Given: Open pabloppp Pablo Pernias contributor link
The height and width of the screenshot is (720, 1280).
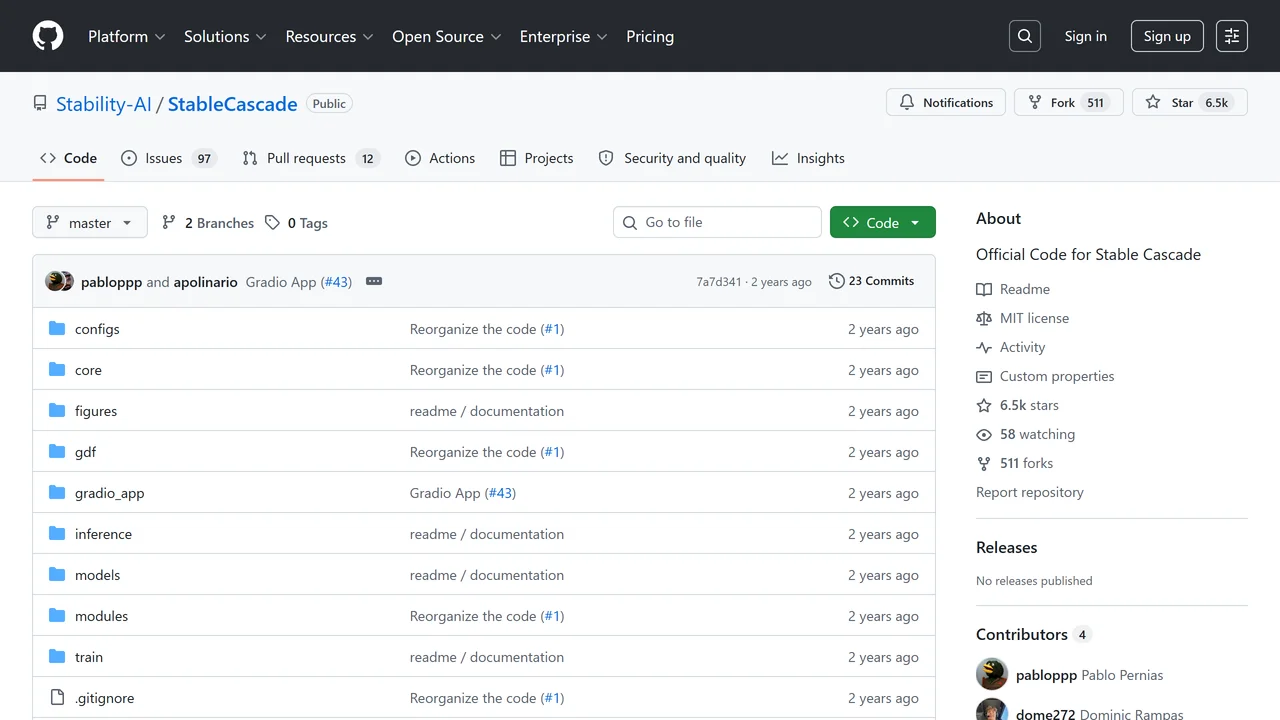Looking at the screenshot, I should [1090, 675].
